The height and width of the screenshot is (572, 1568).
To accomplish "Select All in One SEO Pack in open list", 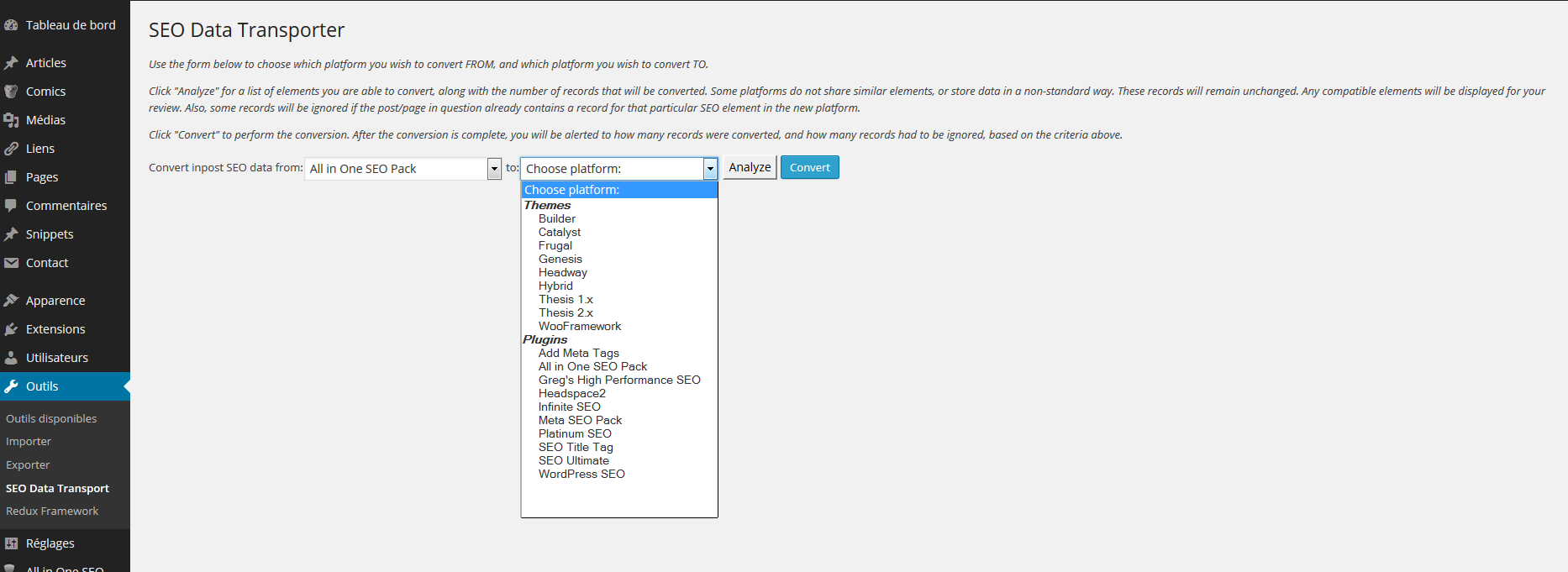I will (592, 366).
